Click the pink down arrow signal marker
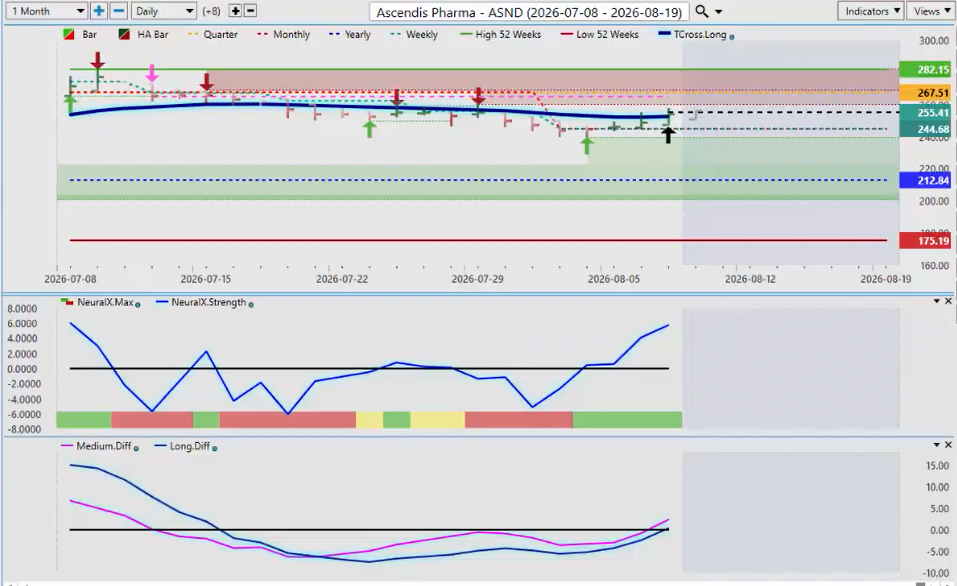This screenshot has width=957, height=586. 152,73
